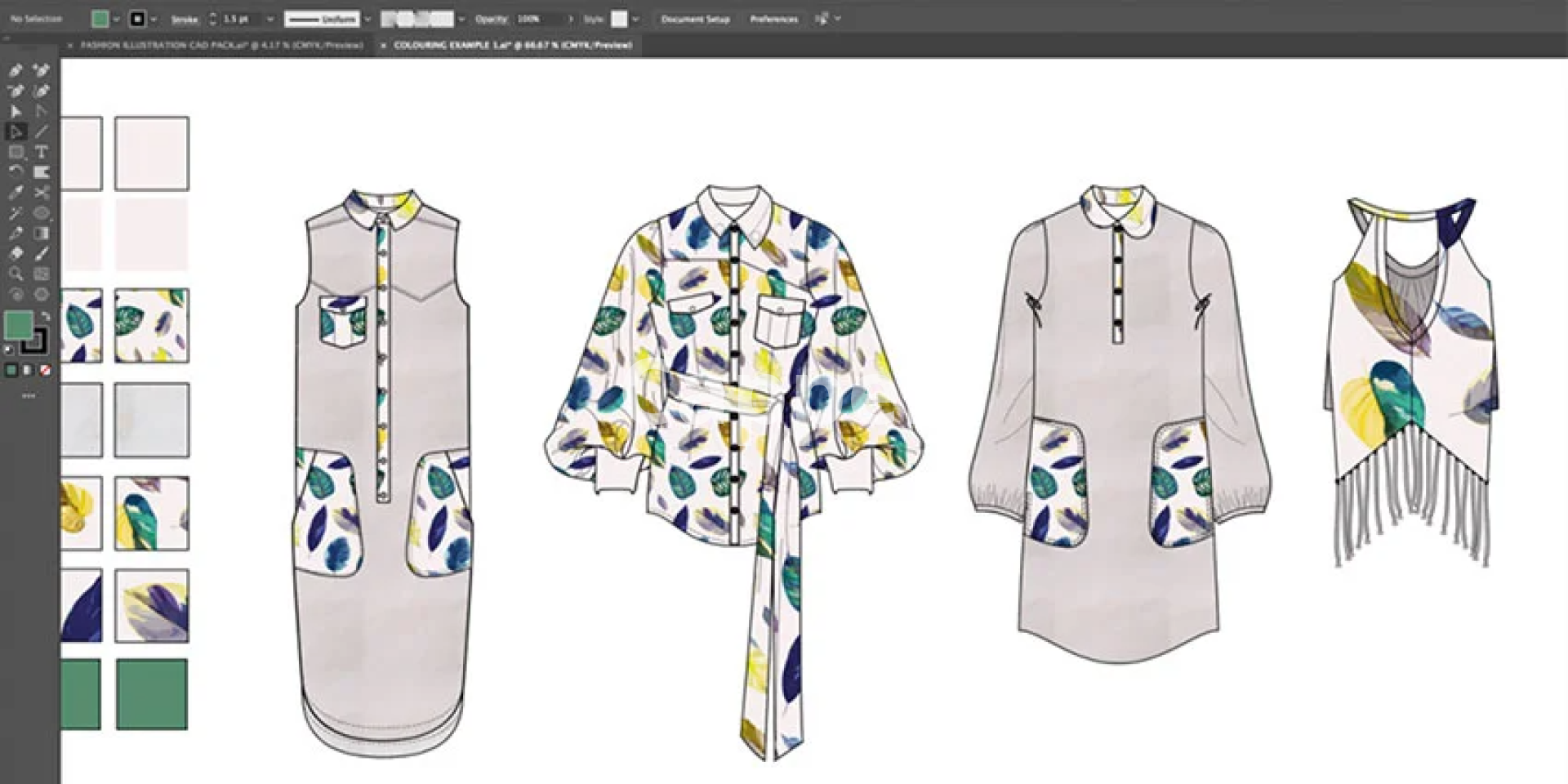
Task: Open the green fill color dropdown
Action: coord(116,19)
